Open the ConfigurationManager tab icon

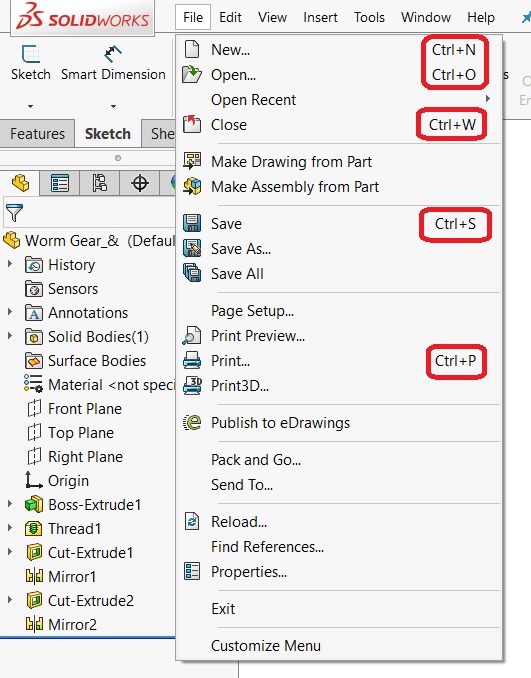tap(99, 183)
